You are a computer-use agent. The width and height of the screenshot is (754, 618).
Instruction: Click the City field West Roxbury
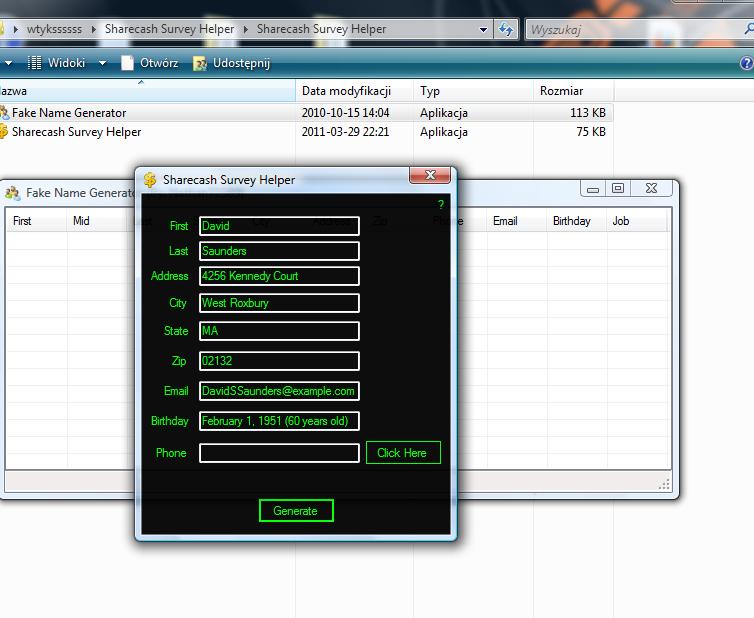click(x=279, y=303)
